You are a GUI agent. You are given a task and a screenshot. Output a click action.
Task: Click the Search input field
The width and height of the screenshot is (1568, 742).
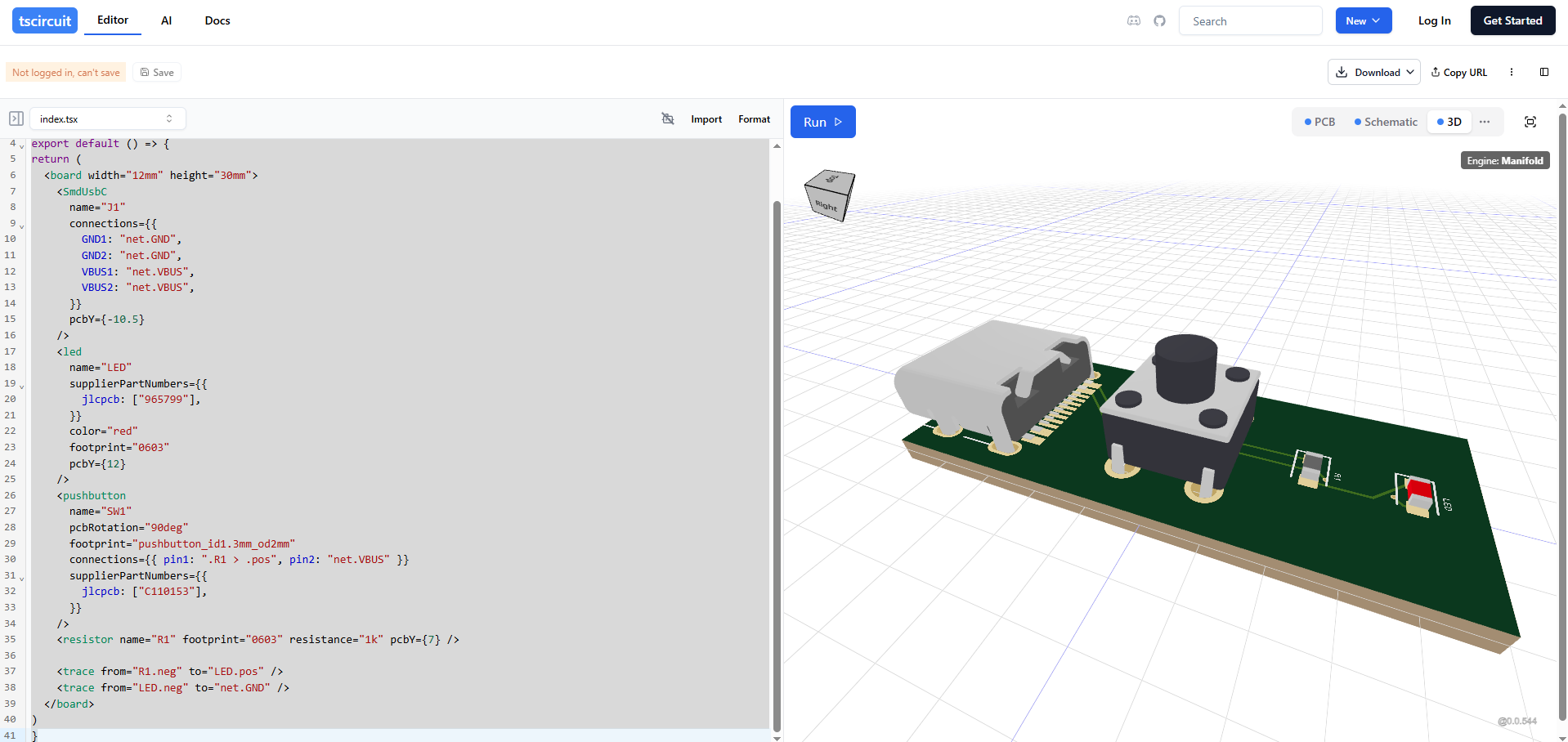(x=1250, y=21)
